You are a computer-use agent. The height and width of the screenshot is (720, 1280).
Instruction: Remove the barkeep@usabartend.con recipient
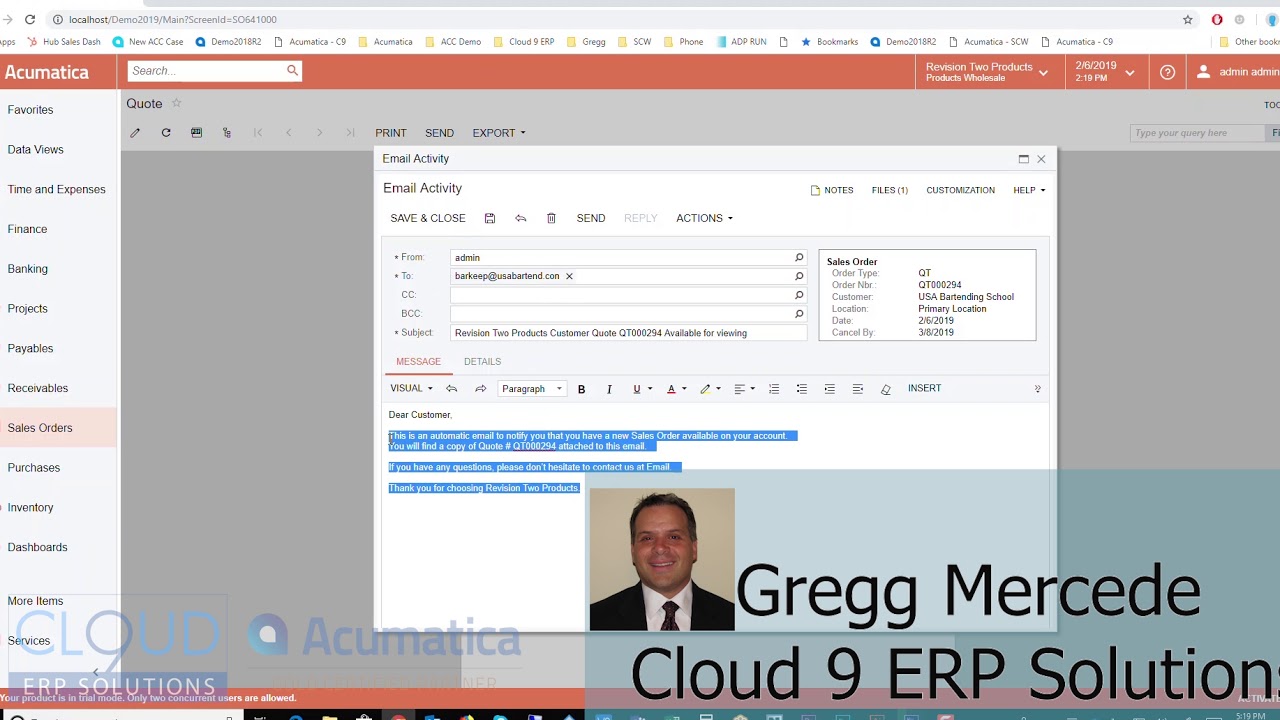(569, 276)
